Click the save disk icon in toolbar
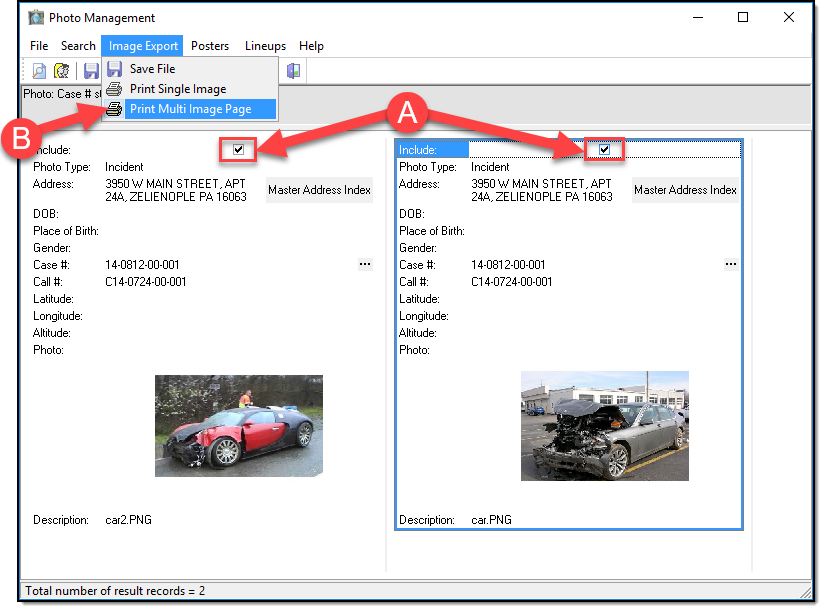This screenshot has height=610, width=823. 91,71
